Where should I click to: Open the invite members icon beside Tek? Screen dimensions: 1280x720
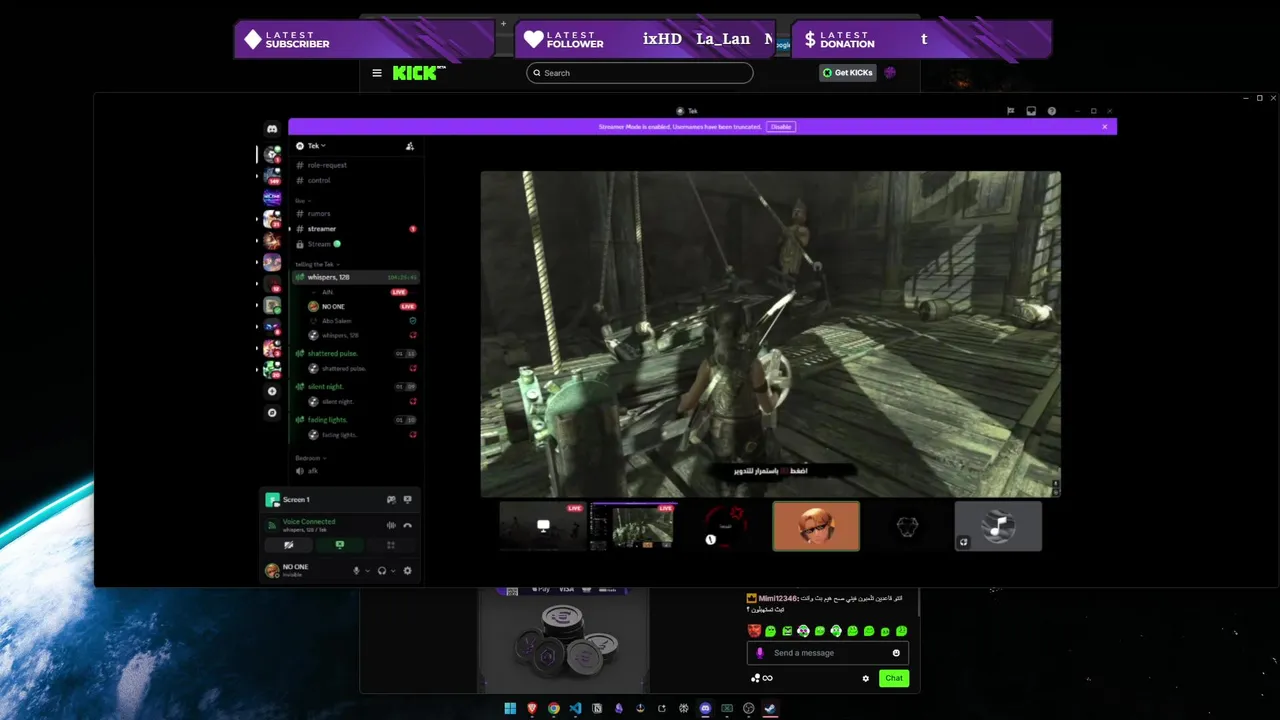pyautogui.click(x=409, y=146)
